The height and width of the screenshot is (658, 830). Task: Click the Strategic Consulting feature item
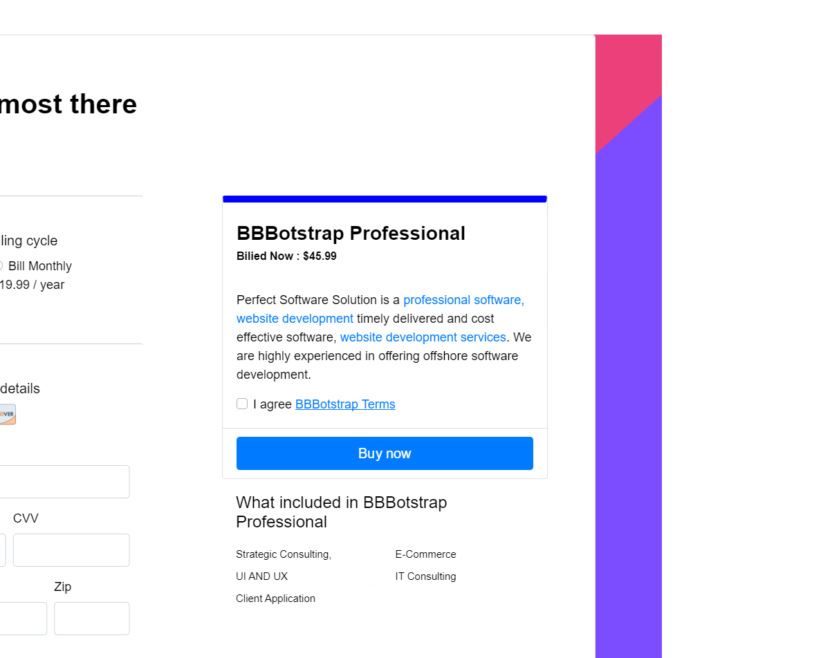point(283,554)
